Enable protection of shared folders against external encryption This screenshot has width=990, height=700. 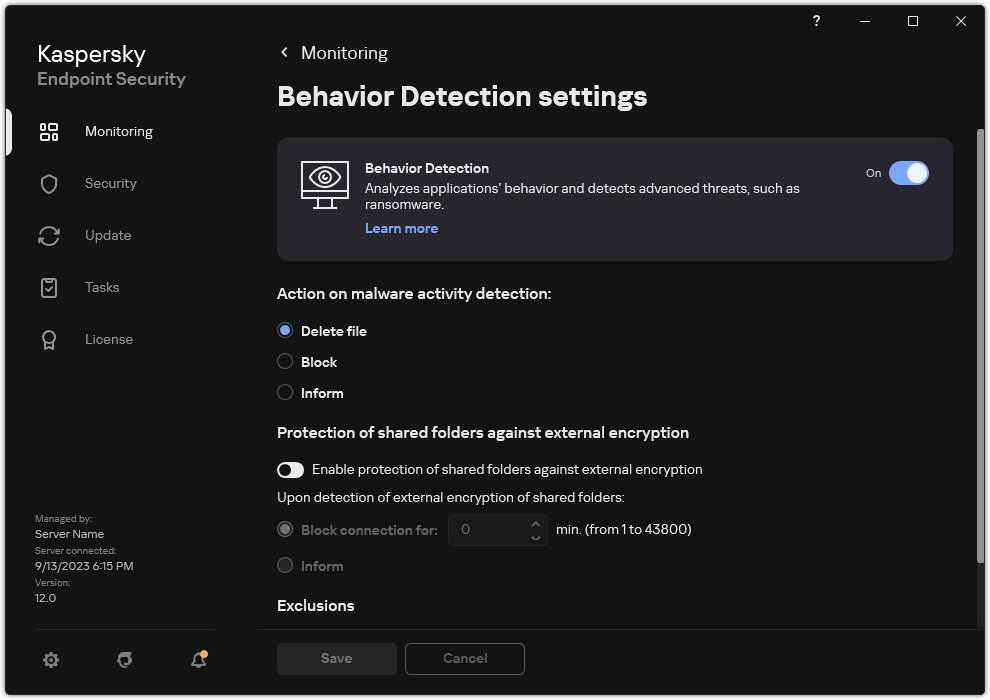click(290, 469)
